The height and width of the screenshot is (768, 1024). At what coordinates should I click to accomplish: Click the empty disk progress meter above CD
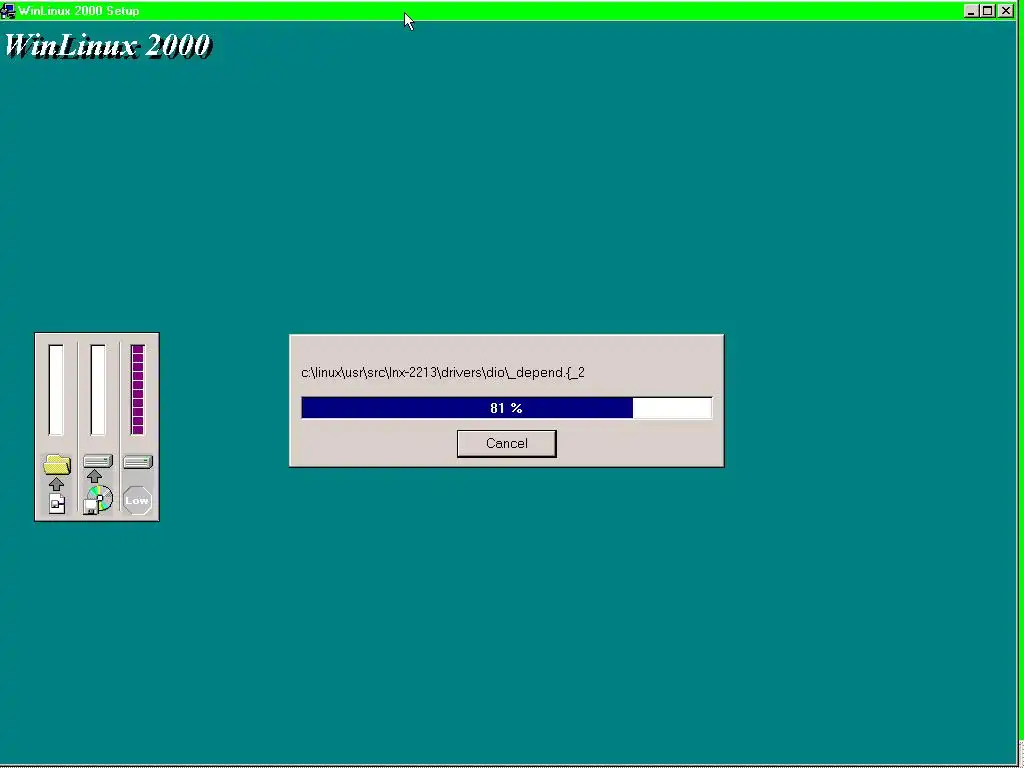tap(98, 390)
